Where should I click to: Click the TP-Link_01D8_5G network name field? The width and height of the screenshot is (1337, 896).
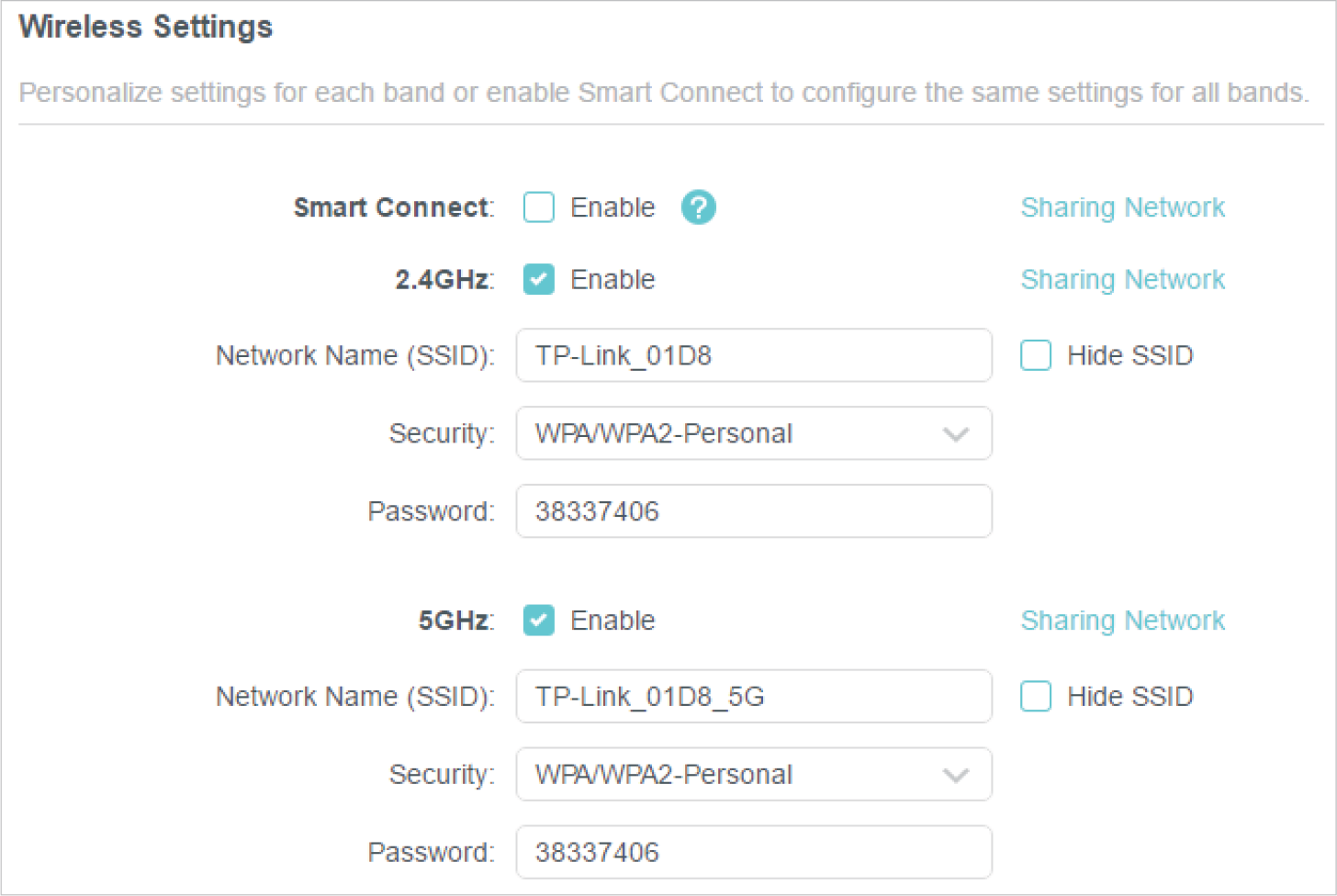click(x=753, y=697)
